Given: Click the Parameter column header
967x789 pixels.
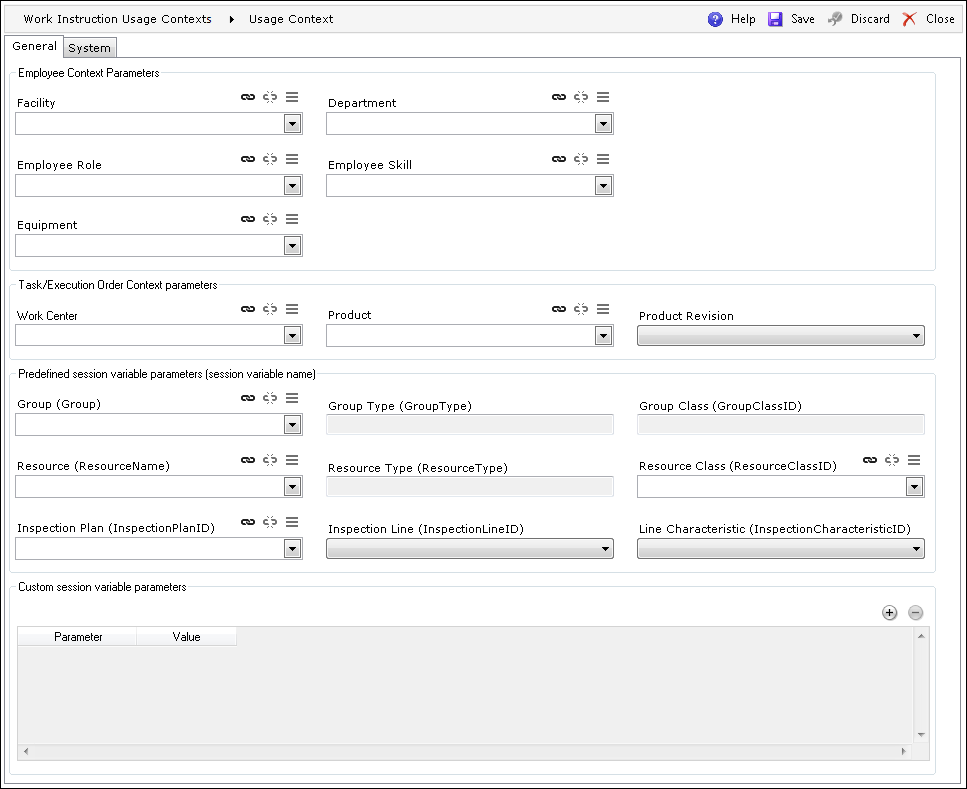Looking at the screenshot, I should click(x=77, y=637).
